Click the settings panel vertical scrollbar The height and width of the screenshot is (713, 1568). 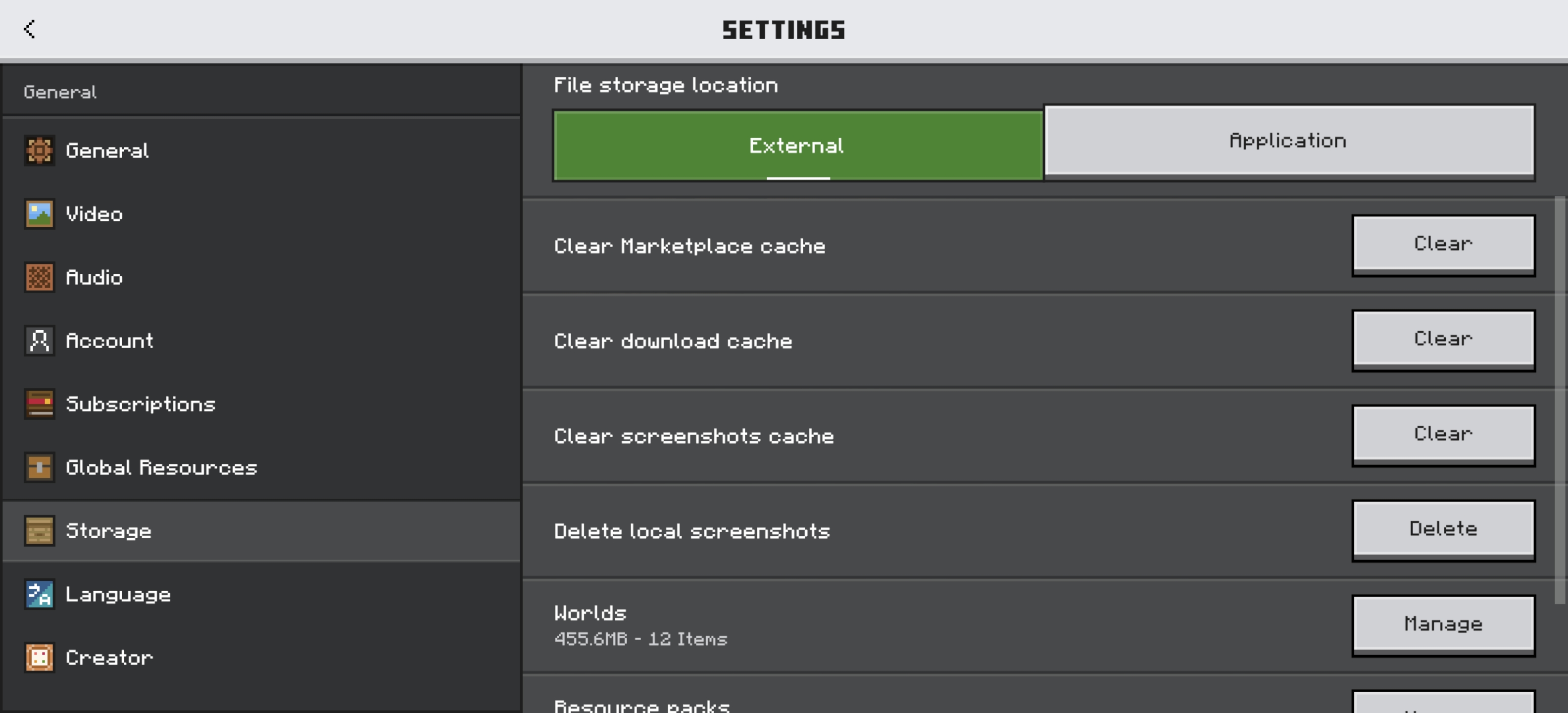click(1560, 400)
